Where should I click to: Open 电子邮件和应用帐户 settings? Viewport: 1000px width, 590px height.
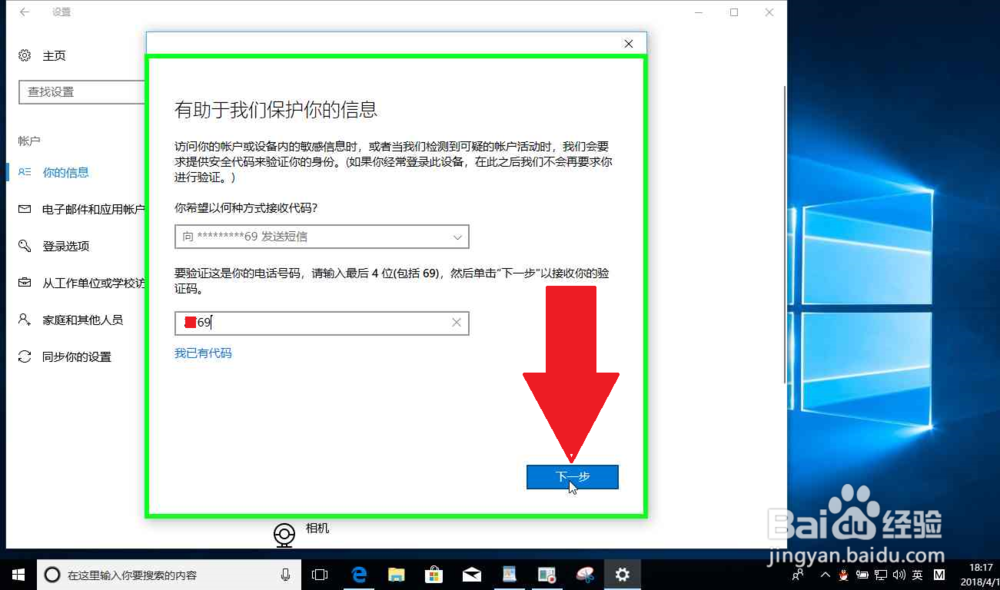click(x=75, y=208)
